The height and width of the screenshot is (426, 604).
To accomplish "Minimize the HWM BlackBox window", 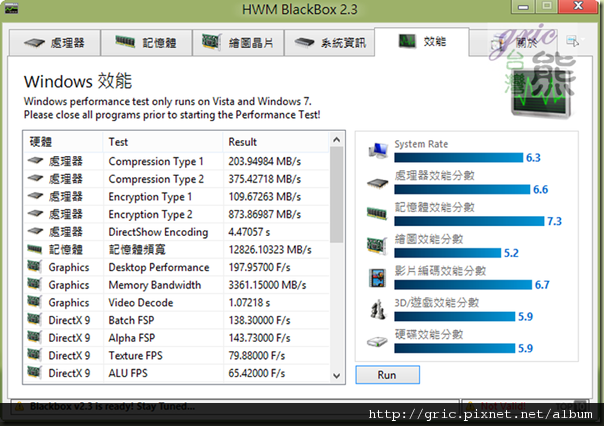I will (523, 7).
